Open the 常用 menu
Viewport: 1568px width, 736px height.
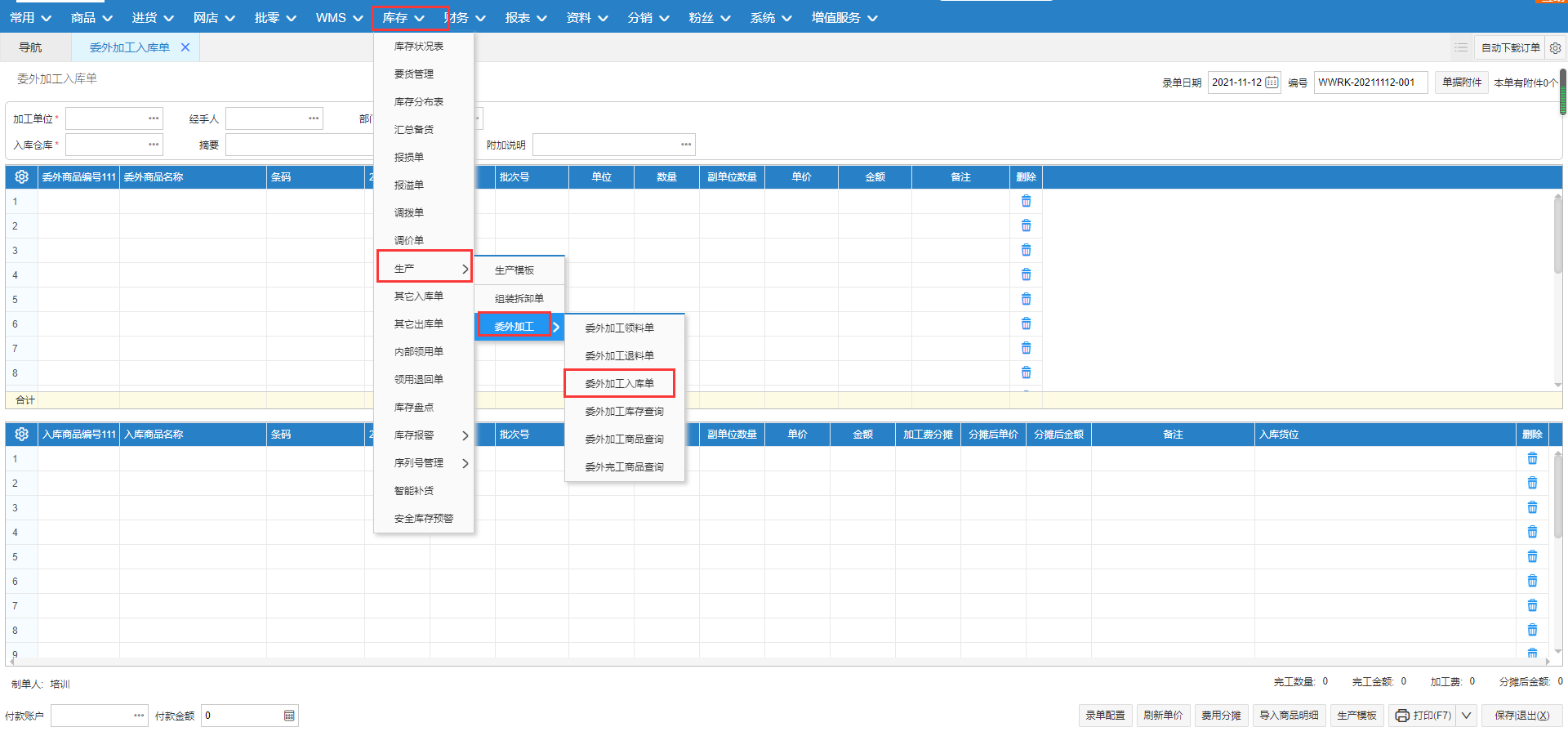tap(30, 17)
